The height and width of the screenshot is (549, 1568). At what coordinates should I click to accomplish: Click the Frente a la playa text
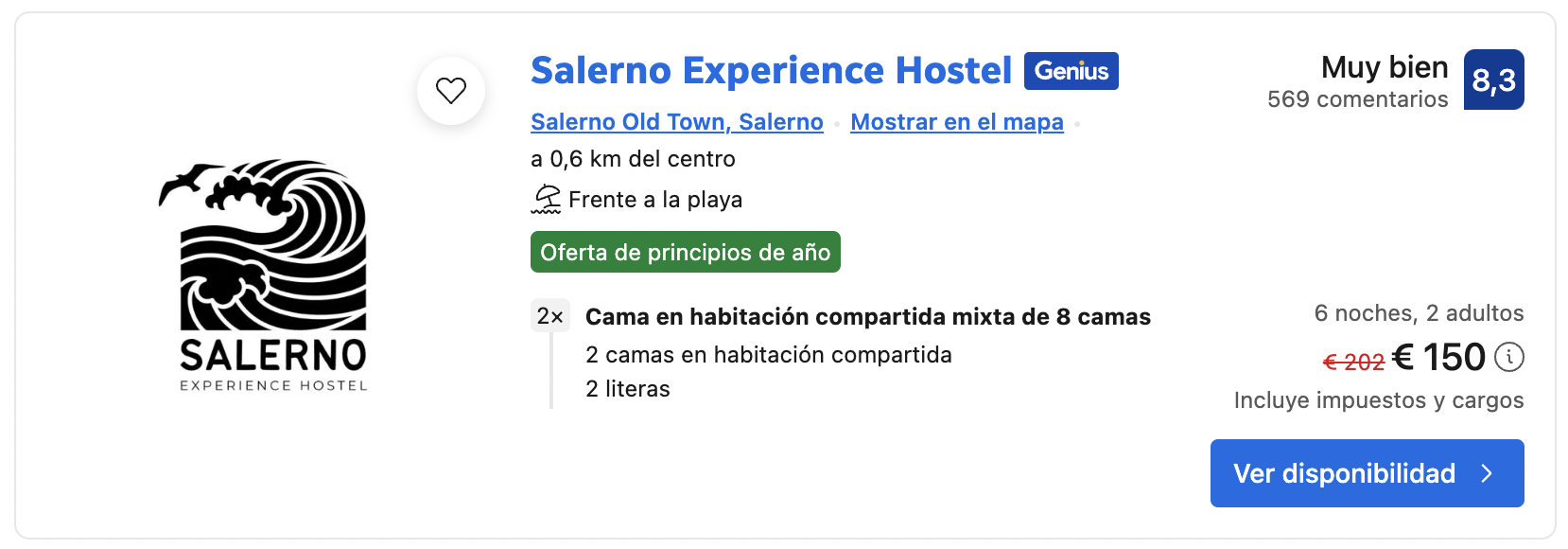(x=654, y=200)
